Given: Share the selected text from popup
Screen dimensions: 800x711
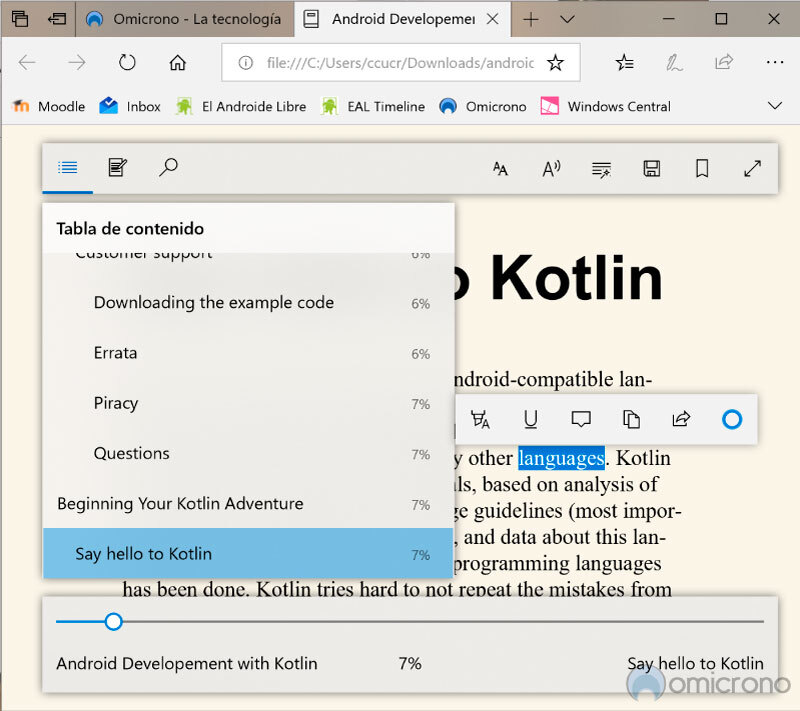Looking at the screenshot, I should (681, 419).
